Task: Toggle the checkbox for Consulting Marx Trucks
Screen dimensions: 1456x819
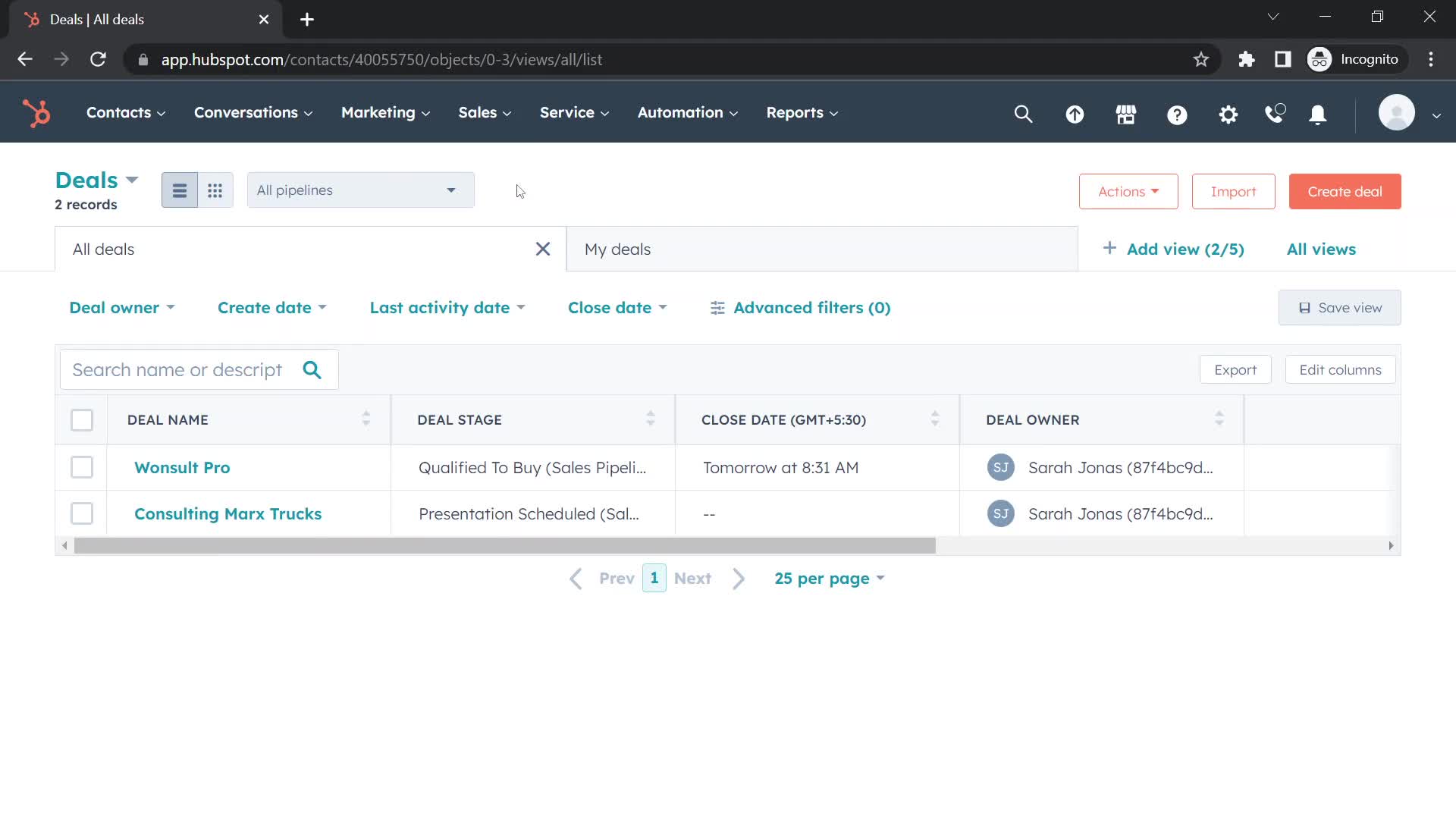Action: coord(82,514)
